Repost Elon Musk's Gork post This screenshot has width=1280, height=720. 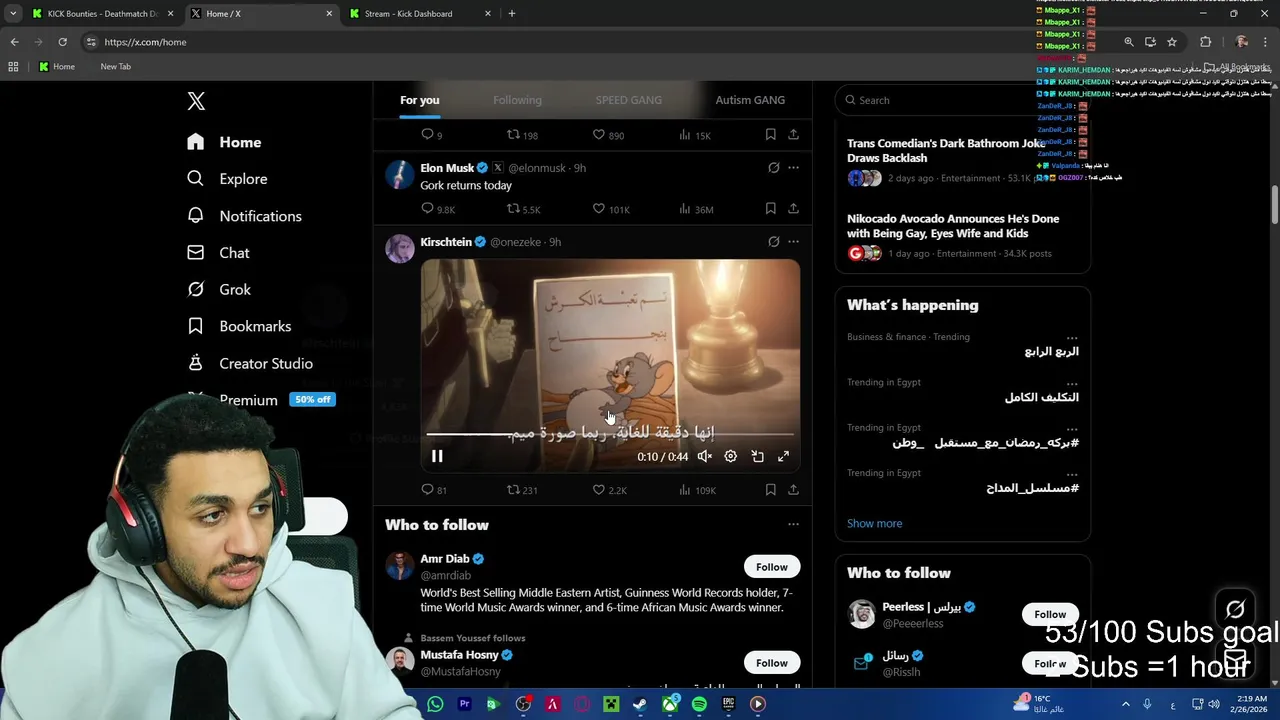pyautogui.click(x=523, y=209)
